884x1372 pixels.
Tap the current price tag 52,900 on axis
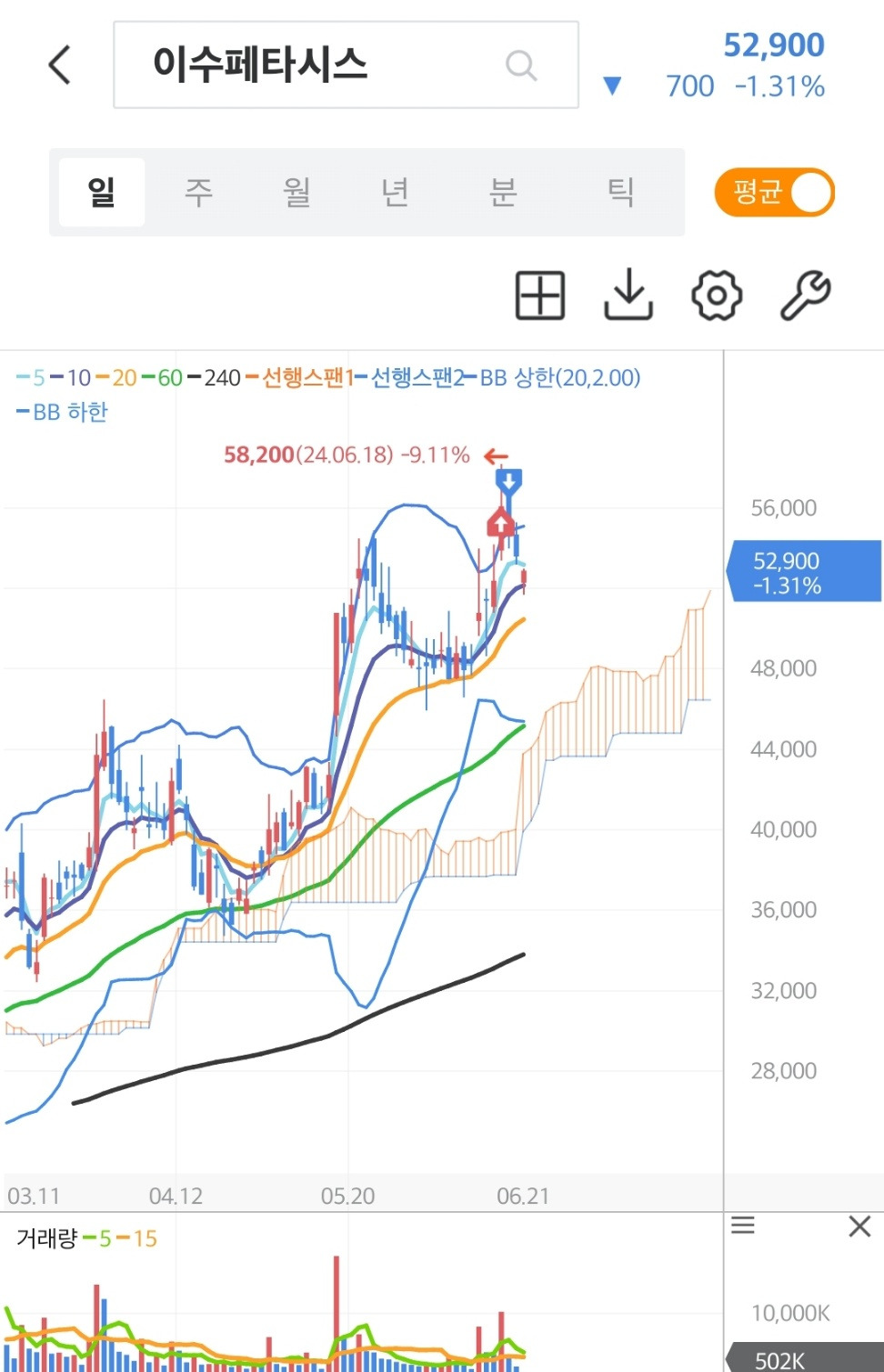tap(804, 572)
